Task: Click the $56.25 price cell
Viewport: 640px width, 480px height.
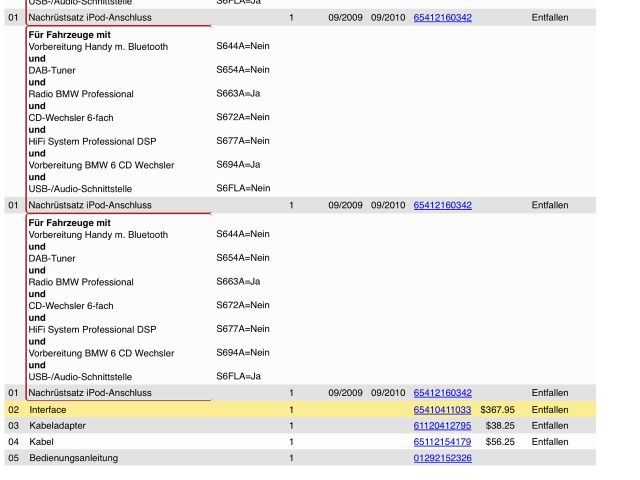Action: 500,442
